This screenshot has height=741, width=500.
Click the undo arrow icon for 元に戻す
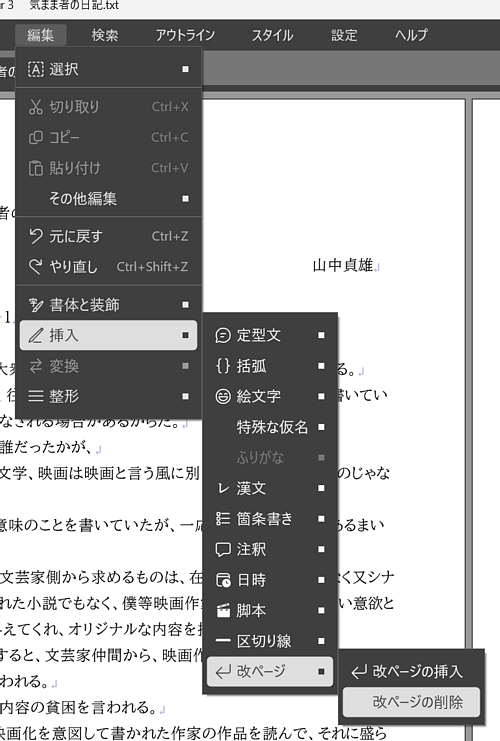(x=35, y=236)
